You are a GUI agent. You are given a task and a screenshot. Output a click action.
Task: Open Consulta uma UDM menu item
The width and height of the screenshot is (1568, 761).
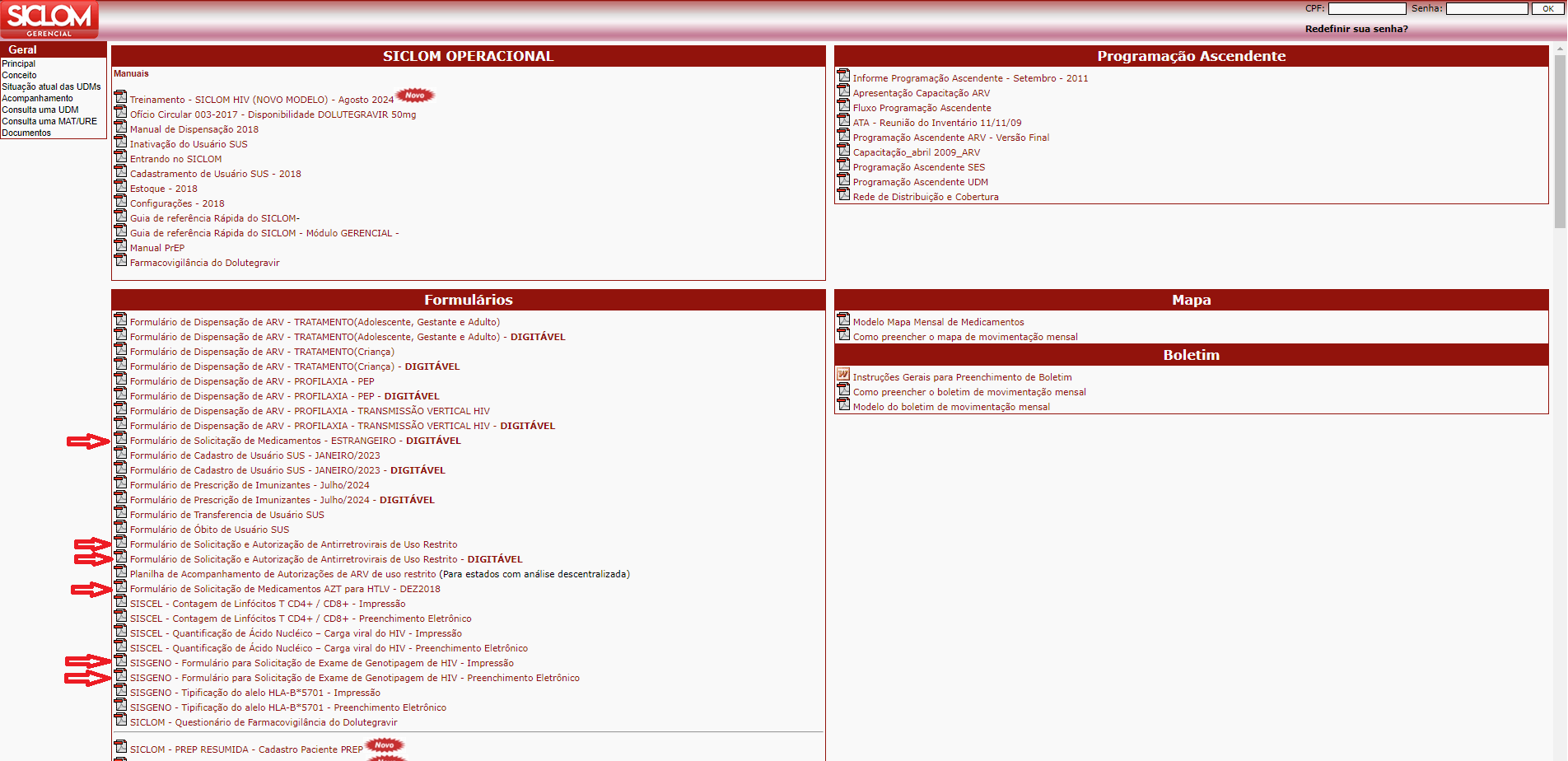(x=40, y=110)
